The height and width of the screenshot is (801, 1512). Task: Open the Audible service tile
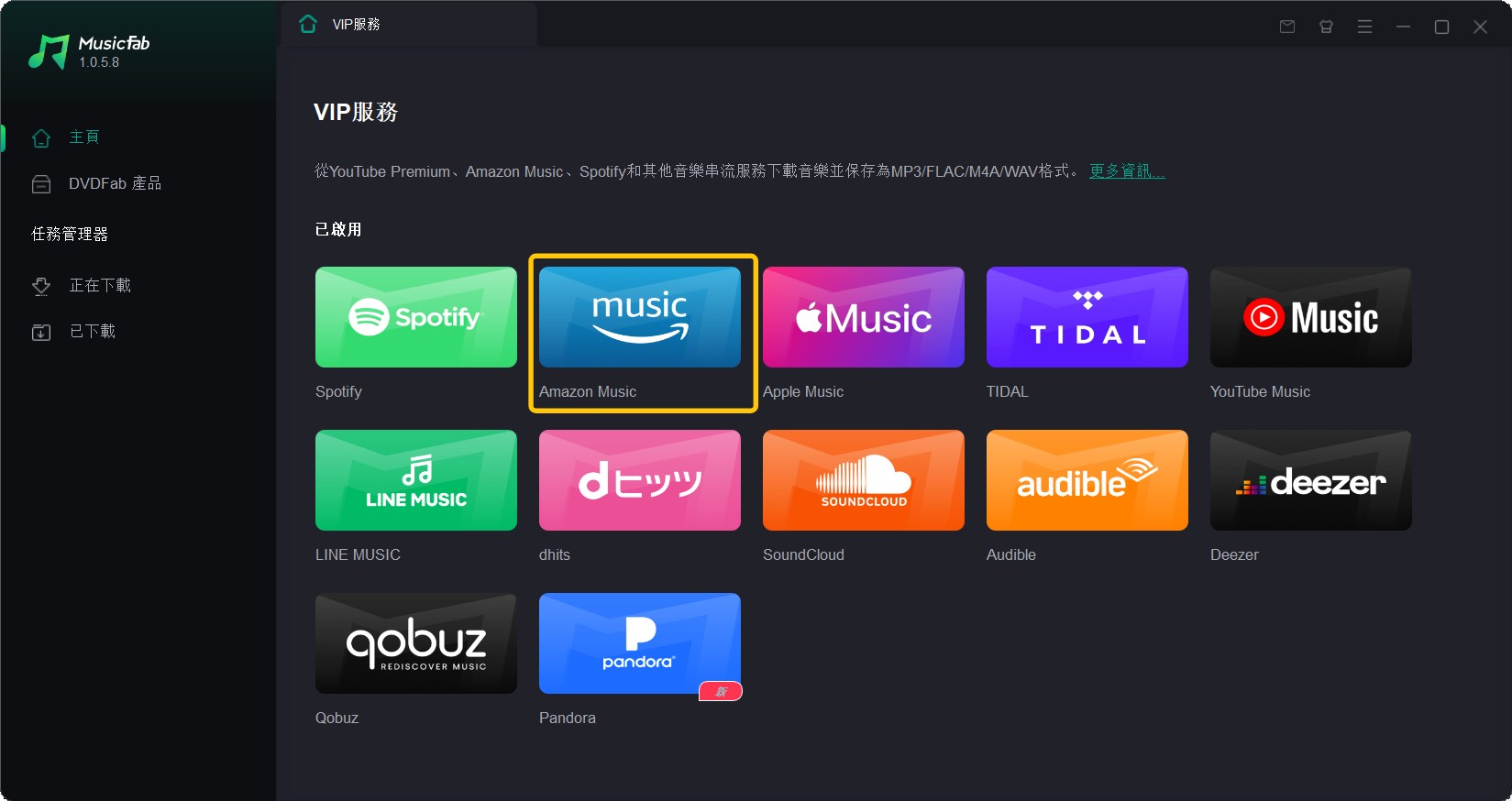point(1087,480)
